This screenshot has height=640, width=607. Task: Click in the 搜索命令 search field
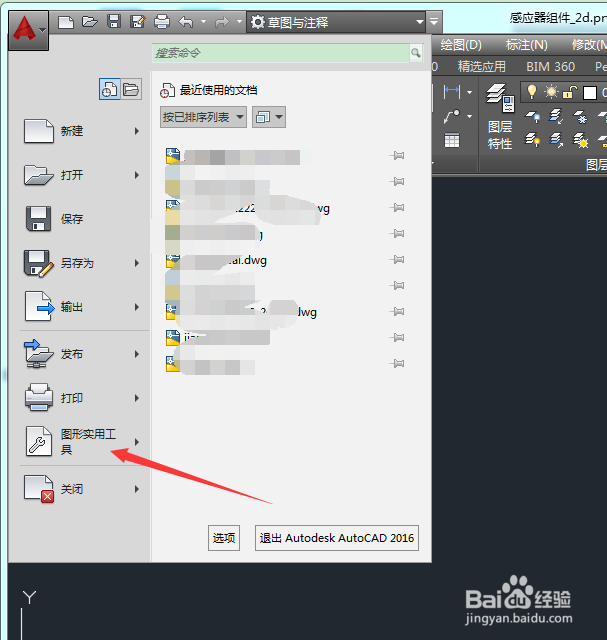(x=281, y=53)
